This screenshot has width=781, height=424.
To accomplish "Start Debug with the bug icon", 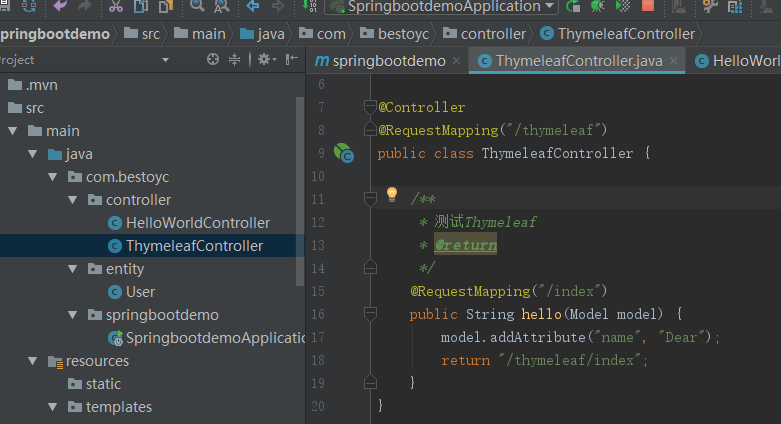I will pyautogui.click(x=598, y=5).
